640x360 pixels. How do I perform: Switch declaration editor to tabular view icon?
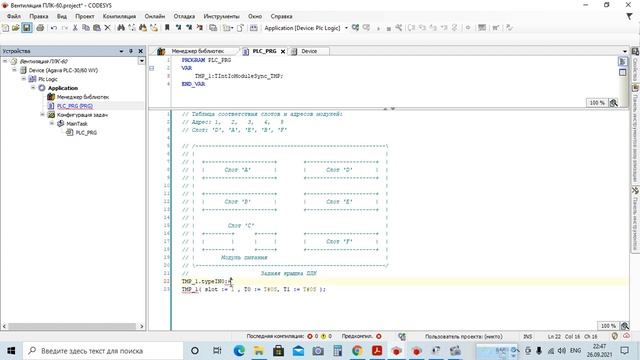tap(622, 73)
